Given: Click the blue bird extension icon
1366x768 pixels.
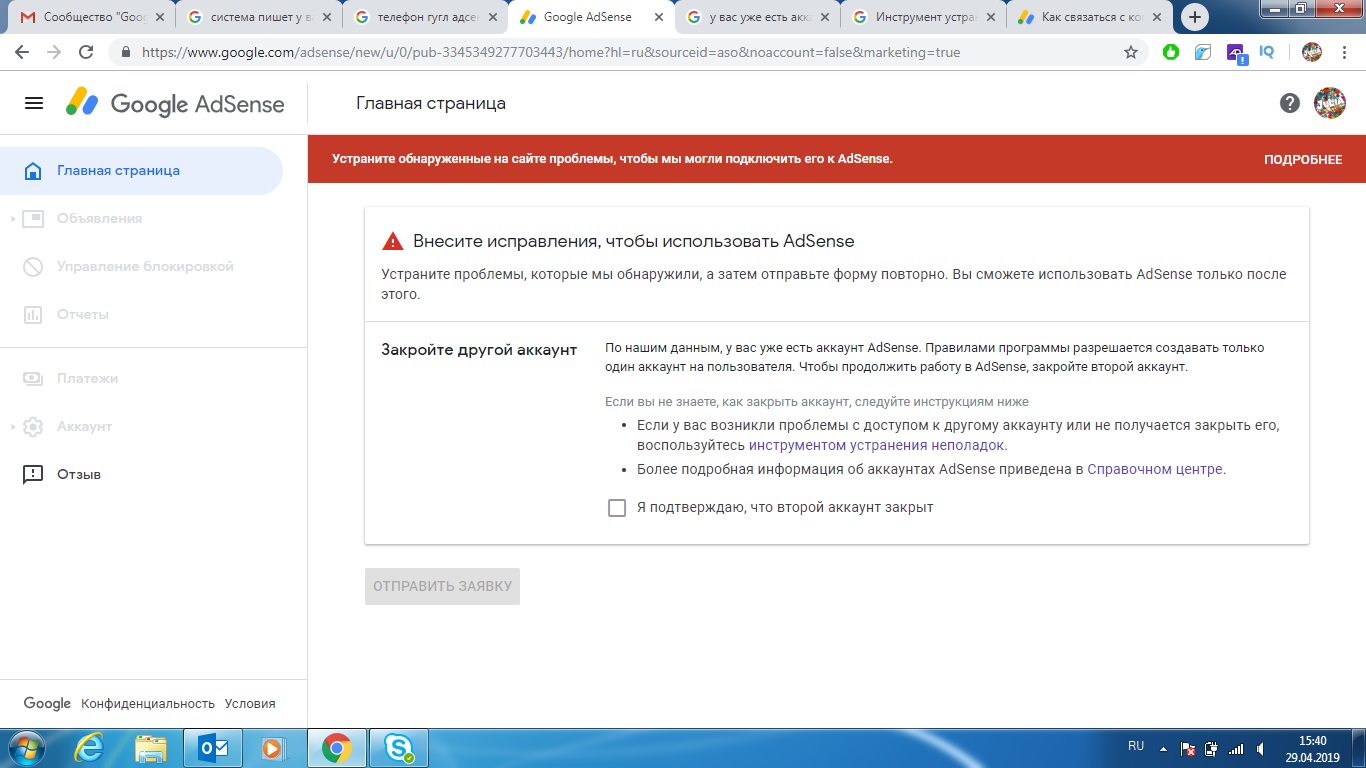Looking at the screenshot, I should pyautogui.click(x=1203, y=52).
